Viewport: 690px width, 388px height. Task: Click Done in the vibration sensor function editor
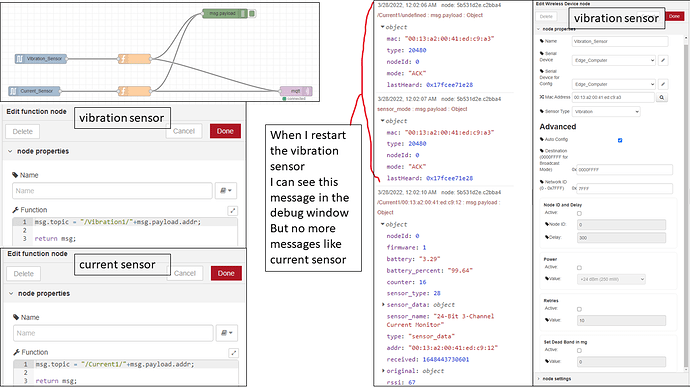(x=225, y=131)
